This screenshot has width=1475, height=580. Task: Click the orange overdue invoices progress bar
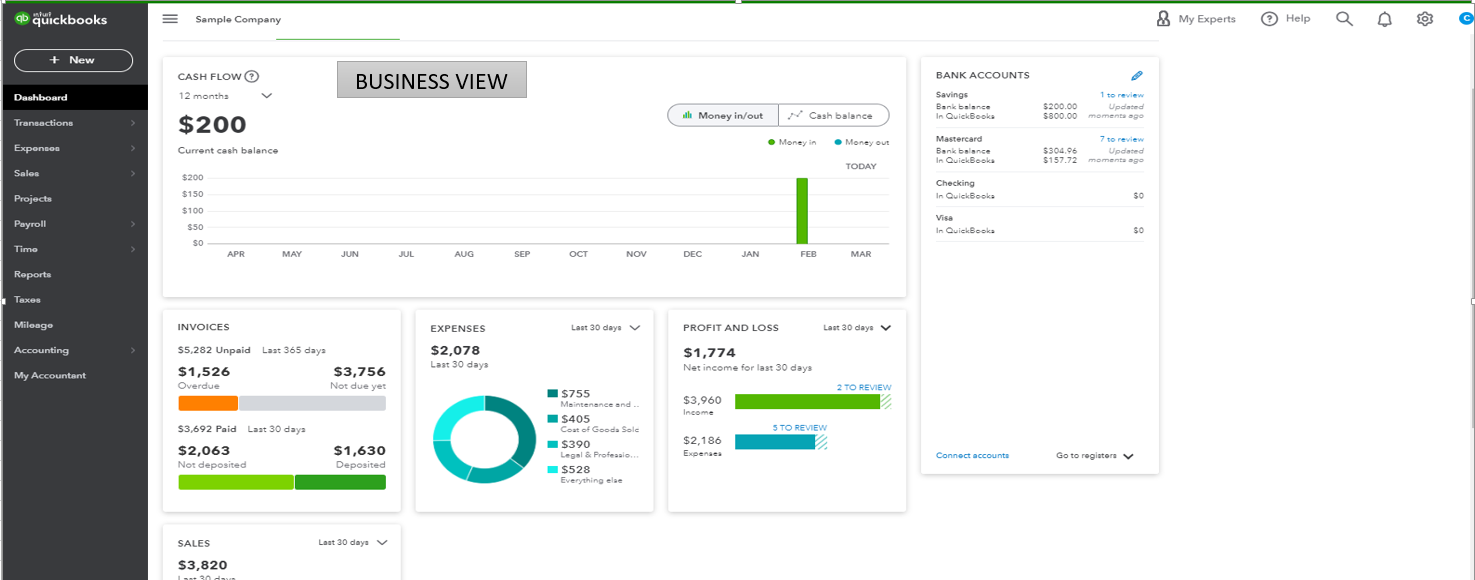[207, 403]
